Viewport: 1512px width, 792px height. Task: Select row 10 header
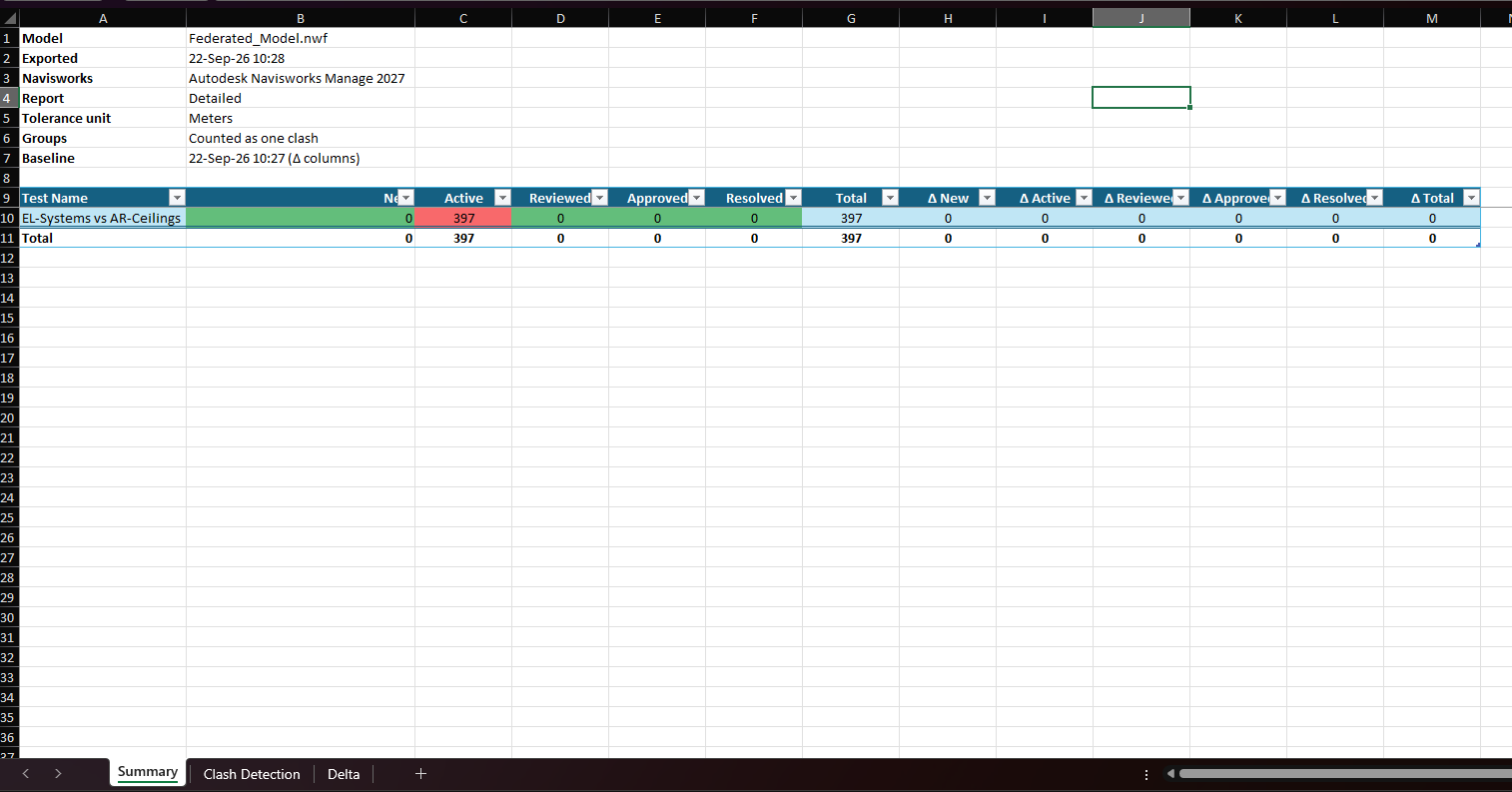10,218
